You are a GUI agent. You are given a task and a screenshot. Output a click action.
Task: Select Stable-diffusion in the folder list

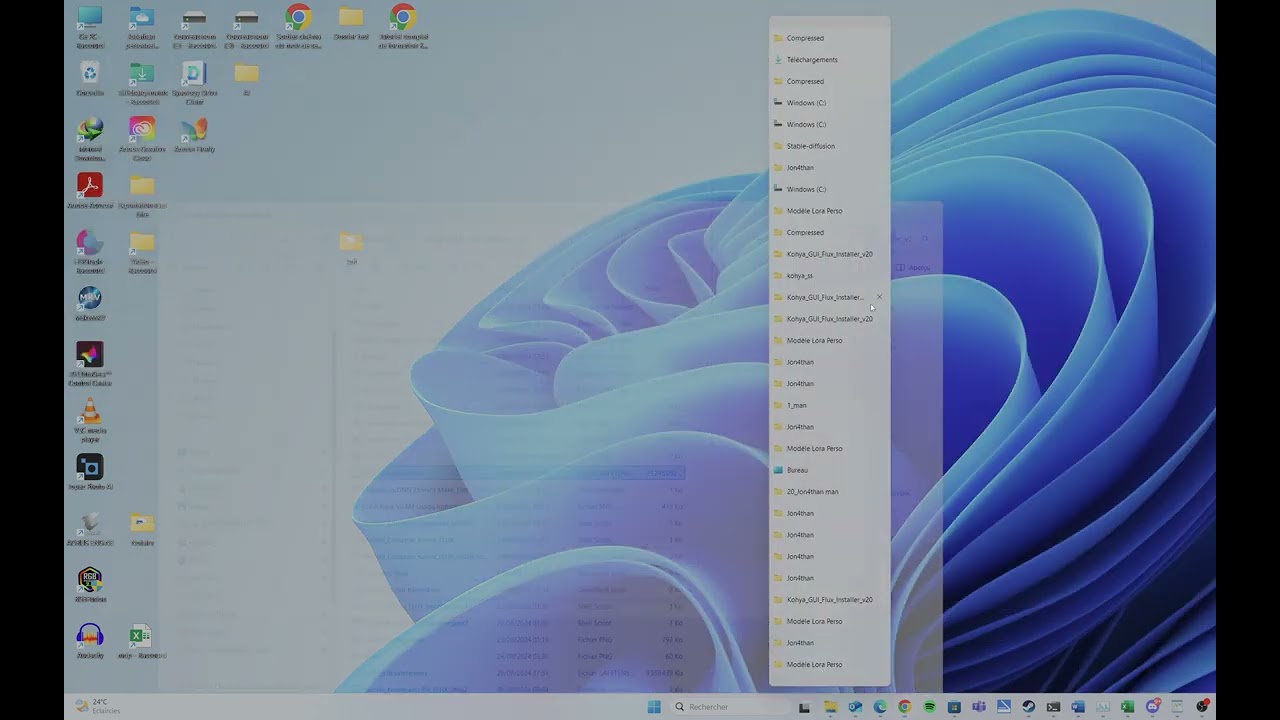(810, 146)
